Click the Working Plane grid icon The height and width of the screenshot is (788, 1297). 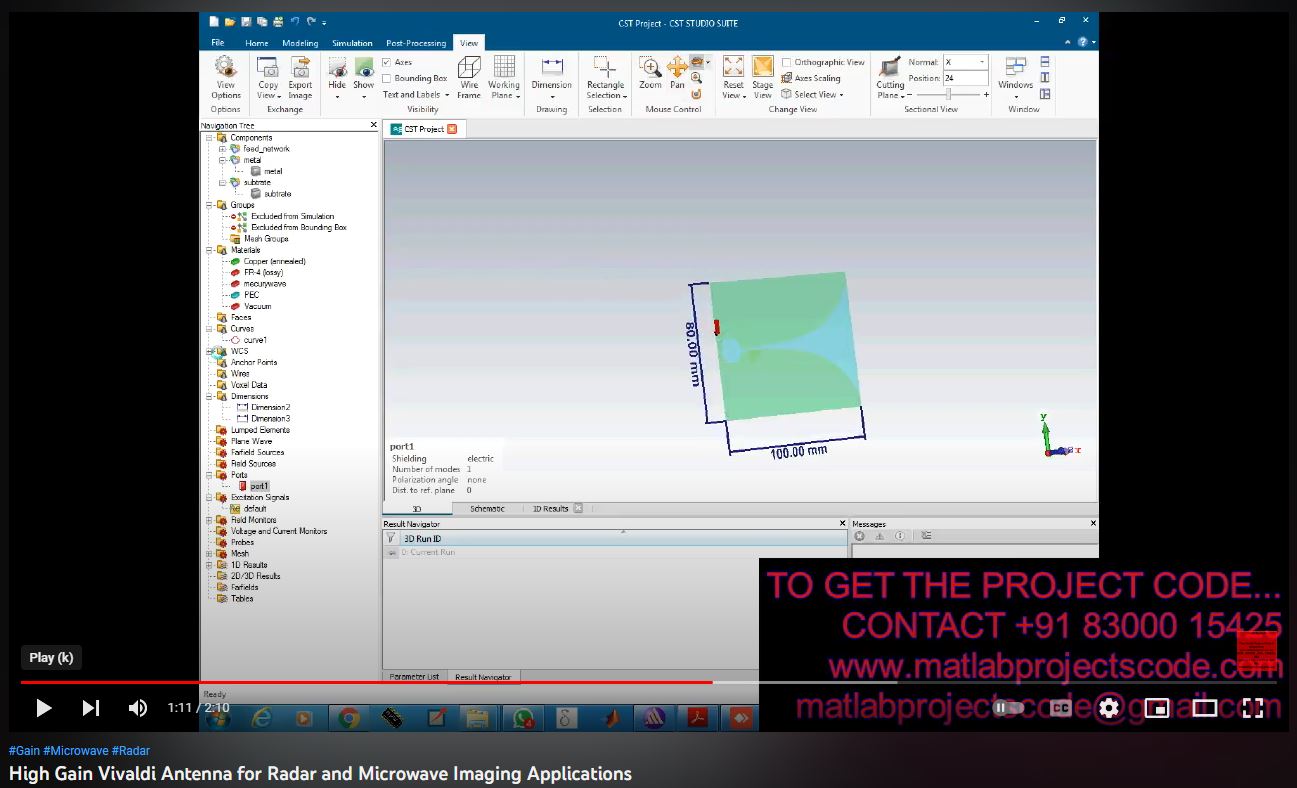pos(504,68)
